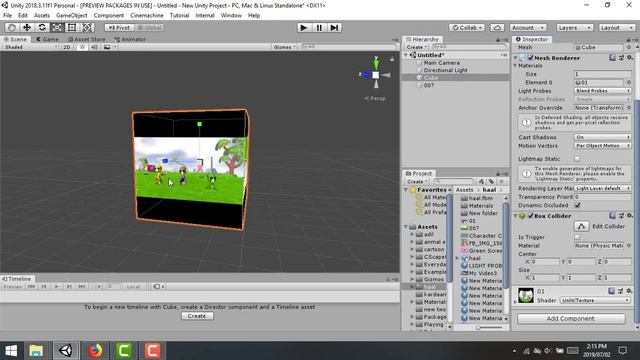Open the Account button
Screen dimensions: 640x360
528,27
